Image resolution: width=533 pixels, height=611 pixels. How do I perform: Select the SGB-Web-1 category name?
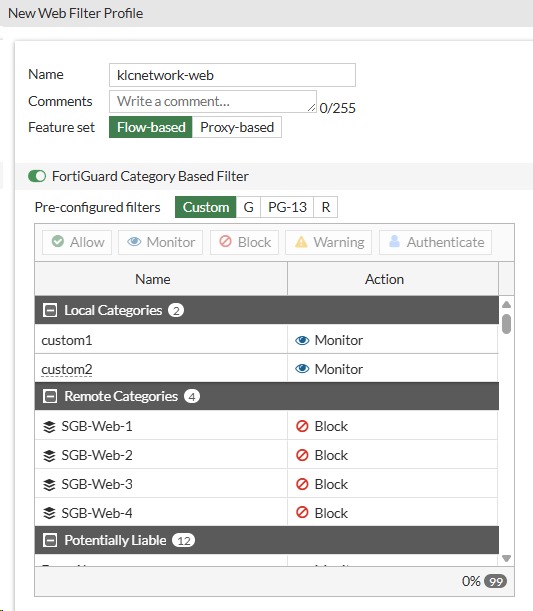97,426
